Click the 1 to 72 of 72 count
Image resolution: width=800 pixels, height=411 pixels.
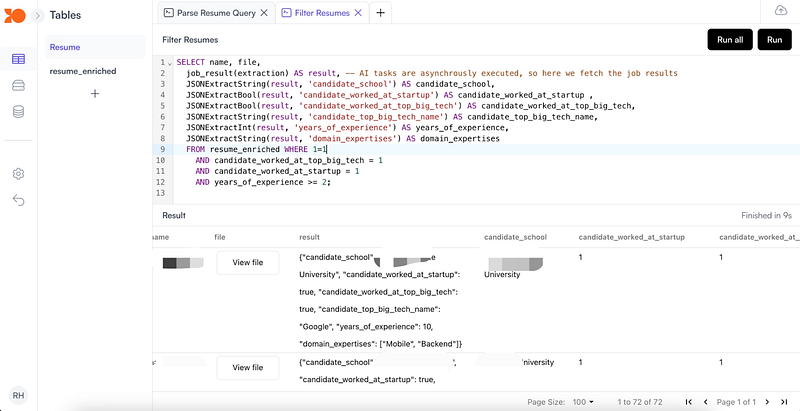click(640, 402)
